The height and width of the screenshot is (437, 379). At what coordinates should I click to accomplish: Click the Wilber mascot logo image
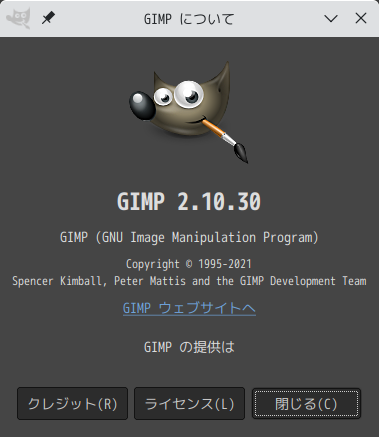[x=189, y=112]
